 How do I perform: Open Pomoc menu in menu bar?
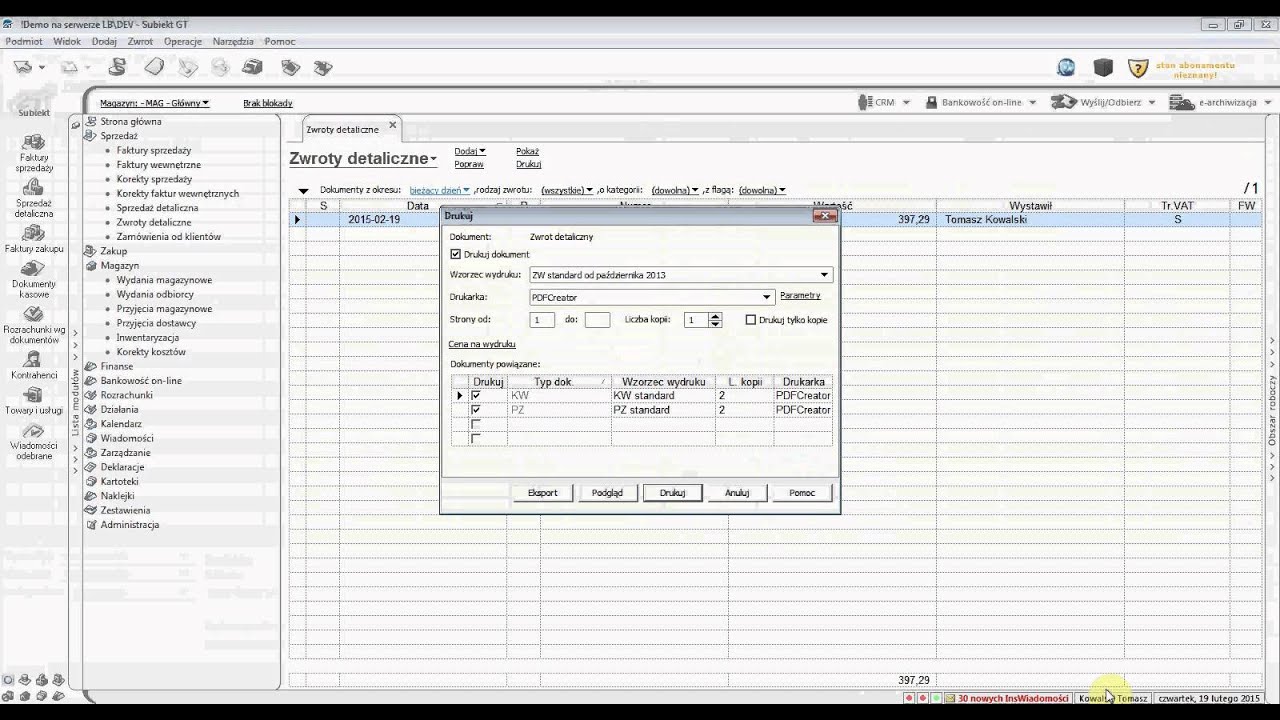point(280,42)
